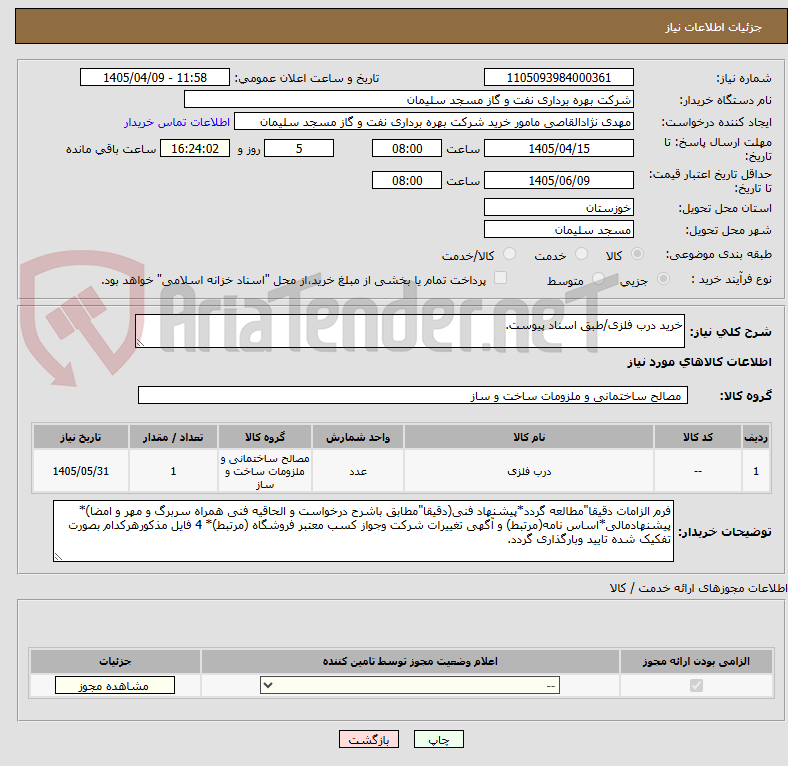Click the price validity time 08:00 field
The image size is (788, 766).
pos(407,180)
